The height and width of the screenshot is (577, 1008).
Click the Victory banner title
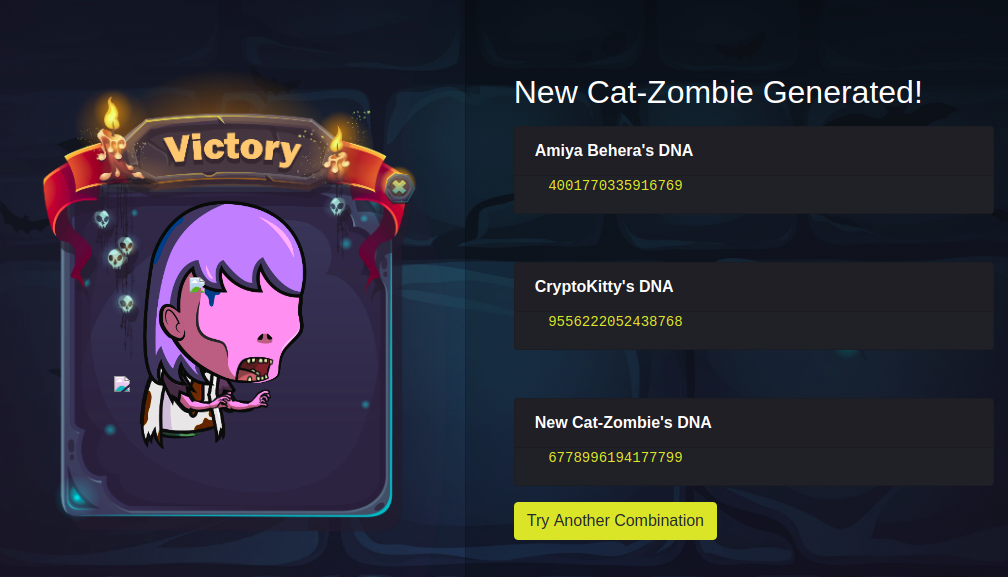pos(232,149)
